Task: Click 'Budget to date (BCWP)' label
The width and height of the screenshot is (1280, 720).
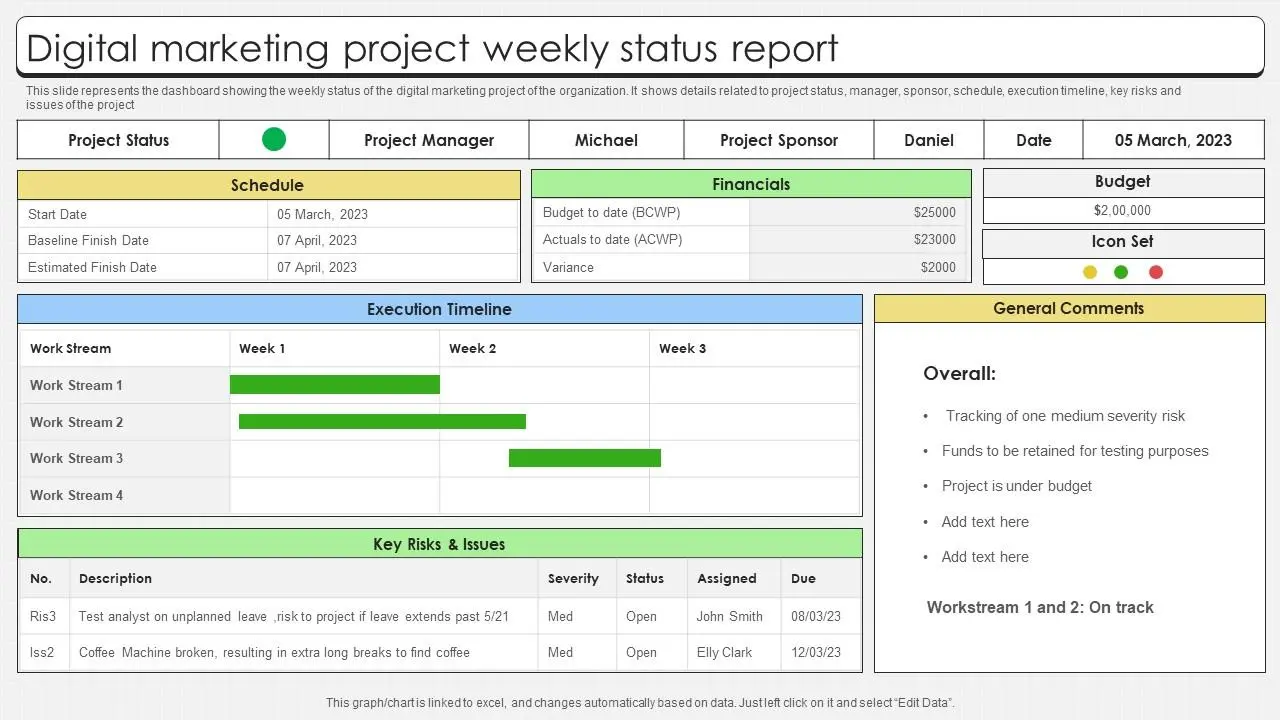Action: [612, 212]
